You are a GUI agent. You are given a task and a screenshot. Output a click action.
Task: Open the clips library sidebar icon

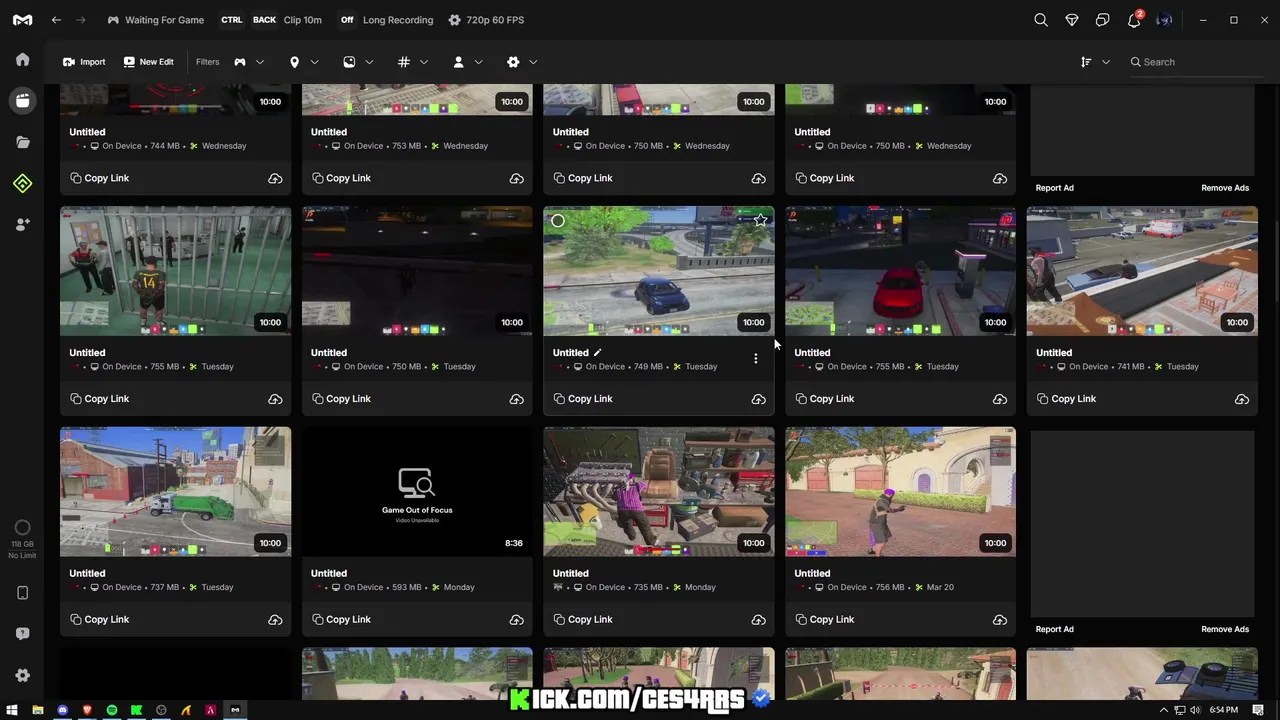click(22, 101)
